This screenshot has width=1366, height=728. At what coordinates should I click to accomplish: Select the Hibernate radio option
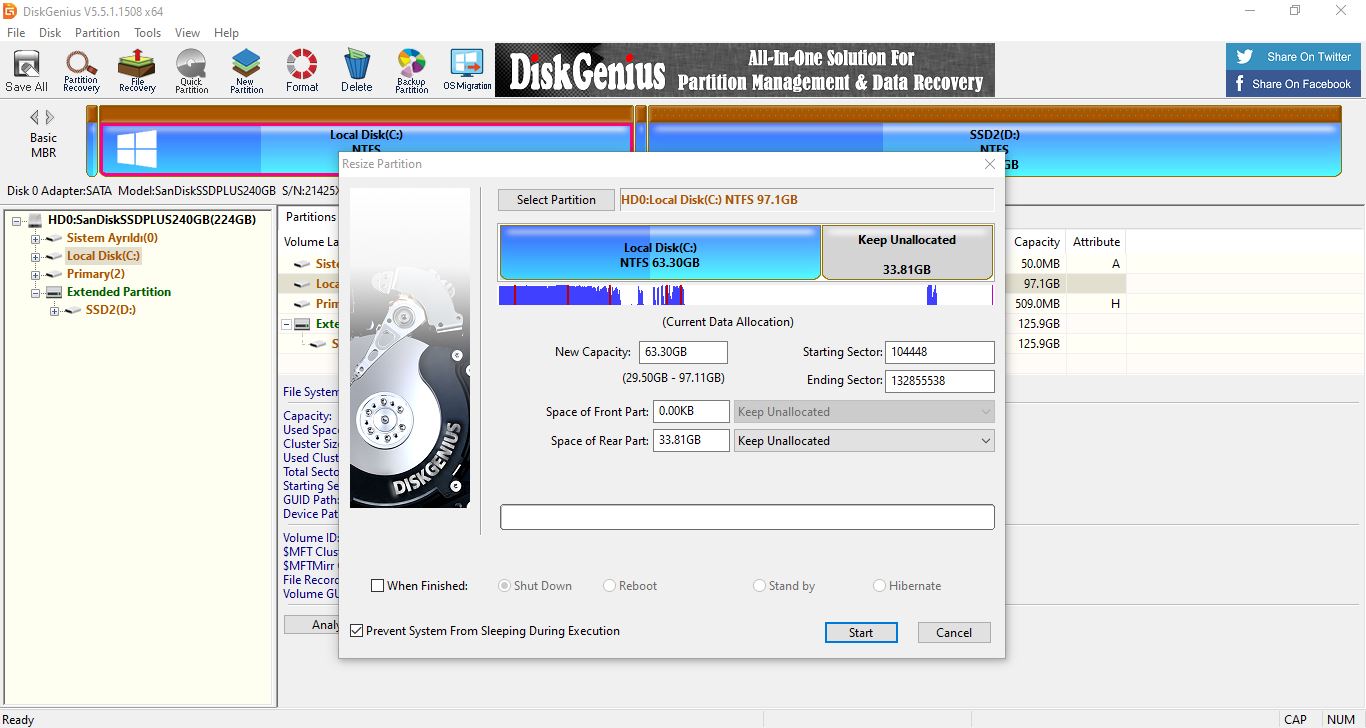coord(880,586)
